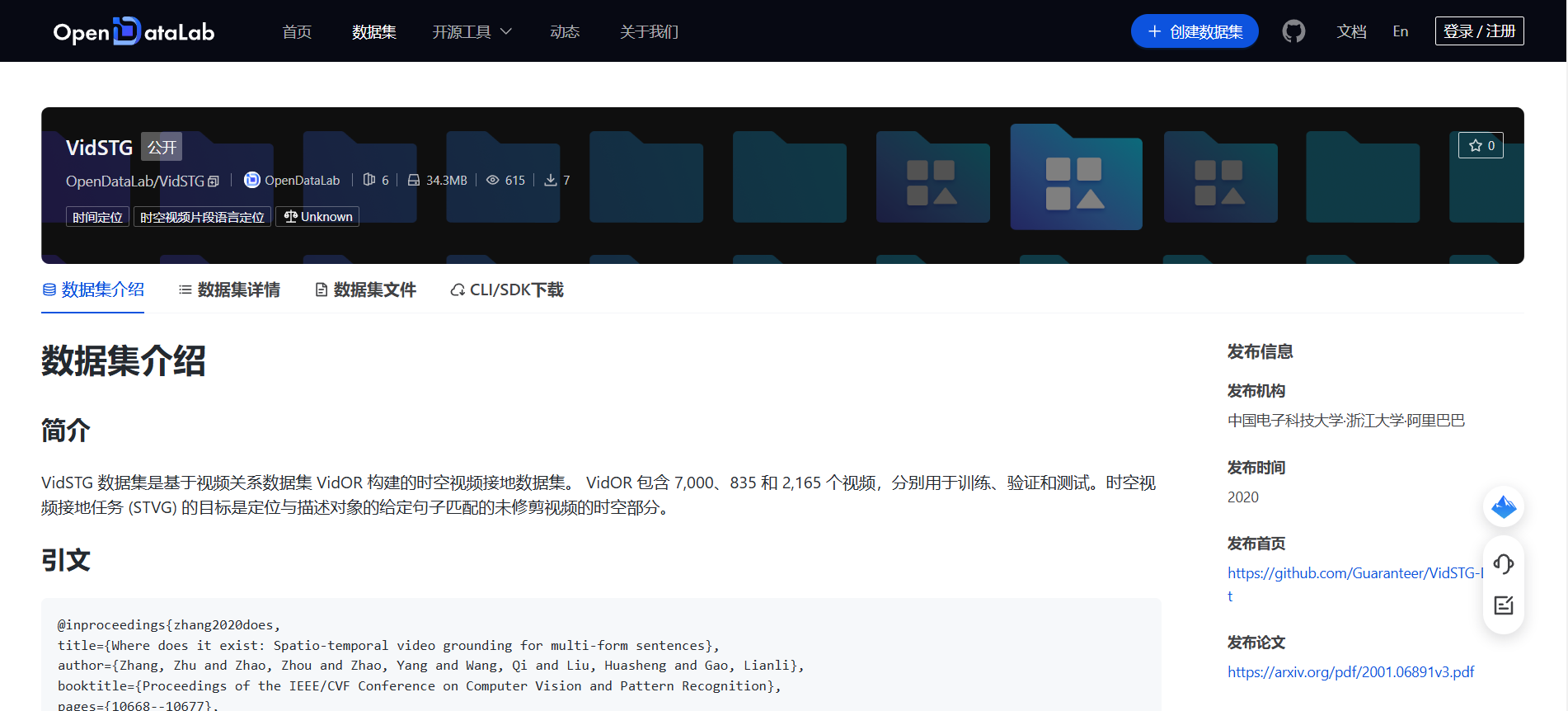The height and width of the screenshot is (711, 1568).
Task: Click the 发布信息 sidebar heading
Action: (x=1260, y=351)
